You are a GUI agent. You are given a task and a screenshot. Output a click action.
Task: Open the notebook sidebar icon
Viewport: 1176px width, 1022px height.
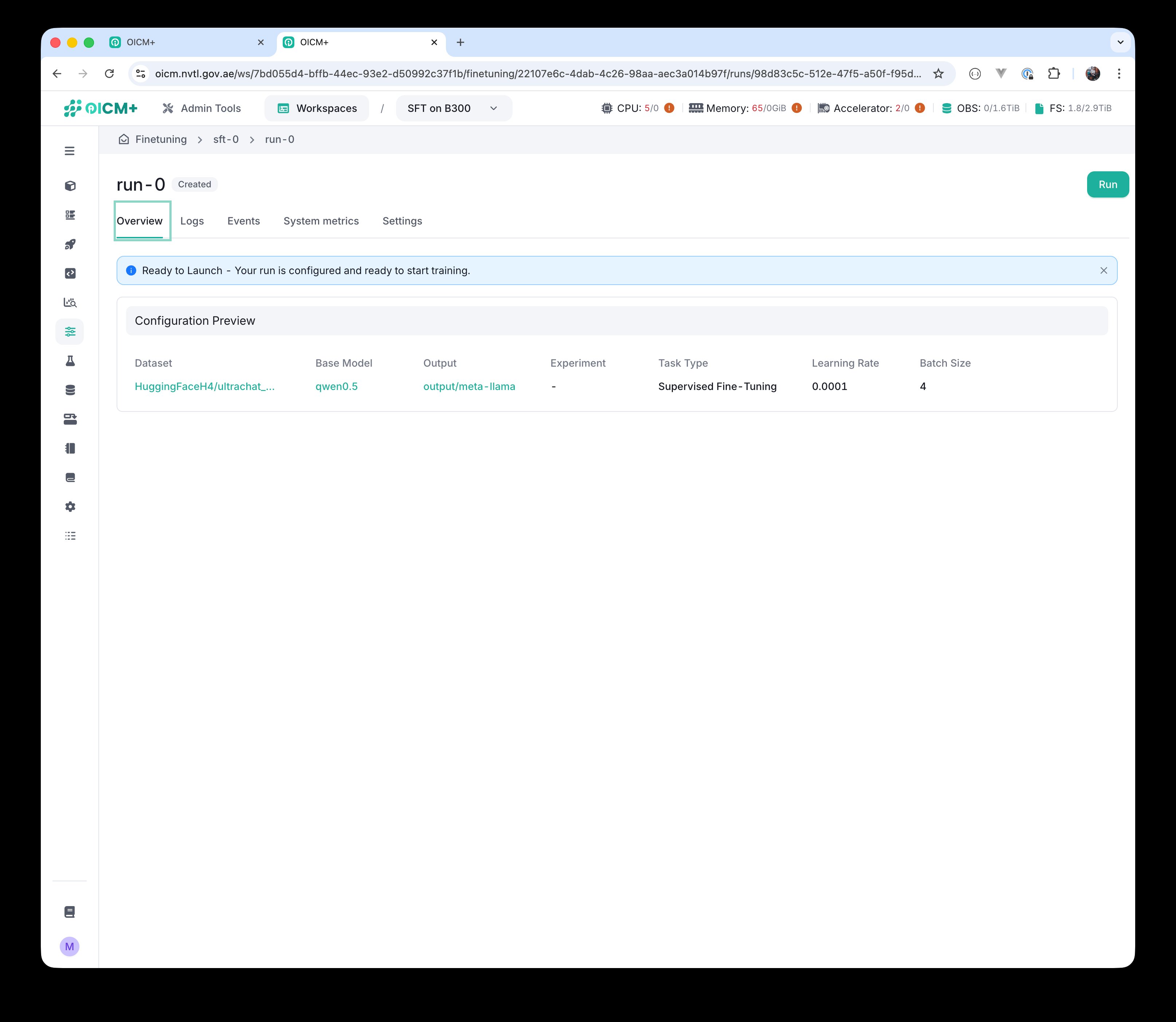(x=70, y=448)
